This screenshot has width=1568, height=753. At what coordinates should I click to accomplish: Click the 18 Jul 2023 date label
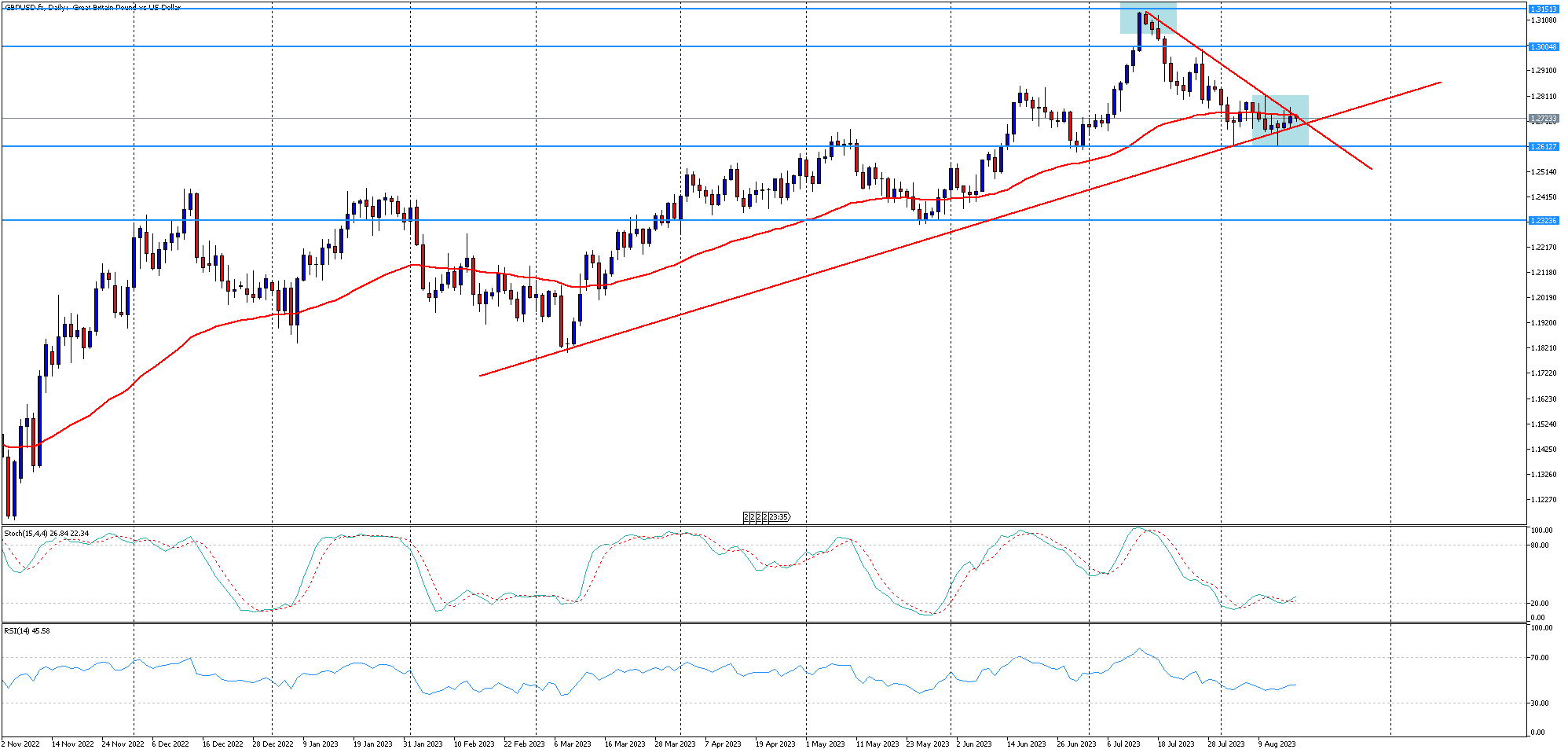(x=1176, y=744)
